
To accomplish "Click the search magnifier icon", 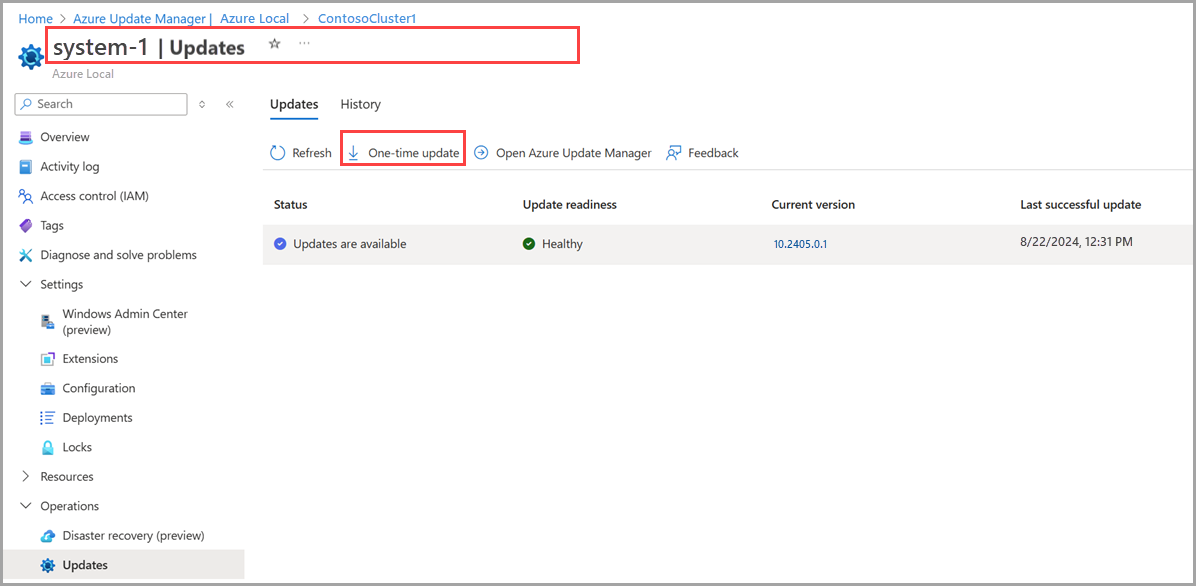I will (26, 104).
